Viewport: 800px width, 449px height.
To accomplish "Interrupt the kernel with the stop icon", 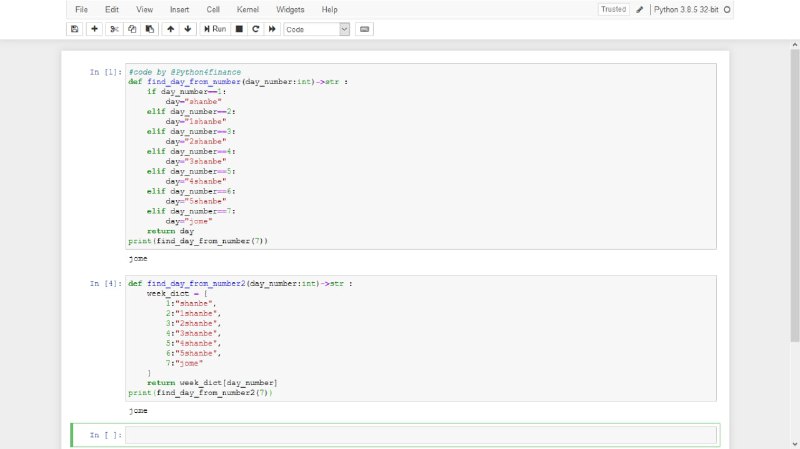I will [239, 29].
